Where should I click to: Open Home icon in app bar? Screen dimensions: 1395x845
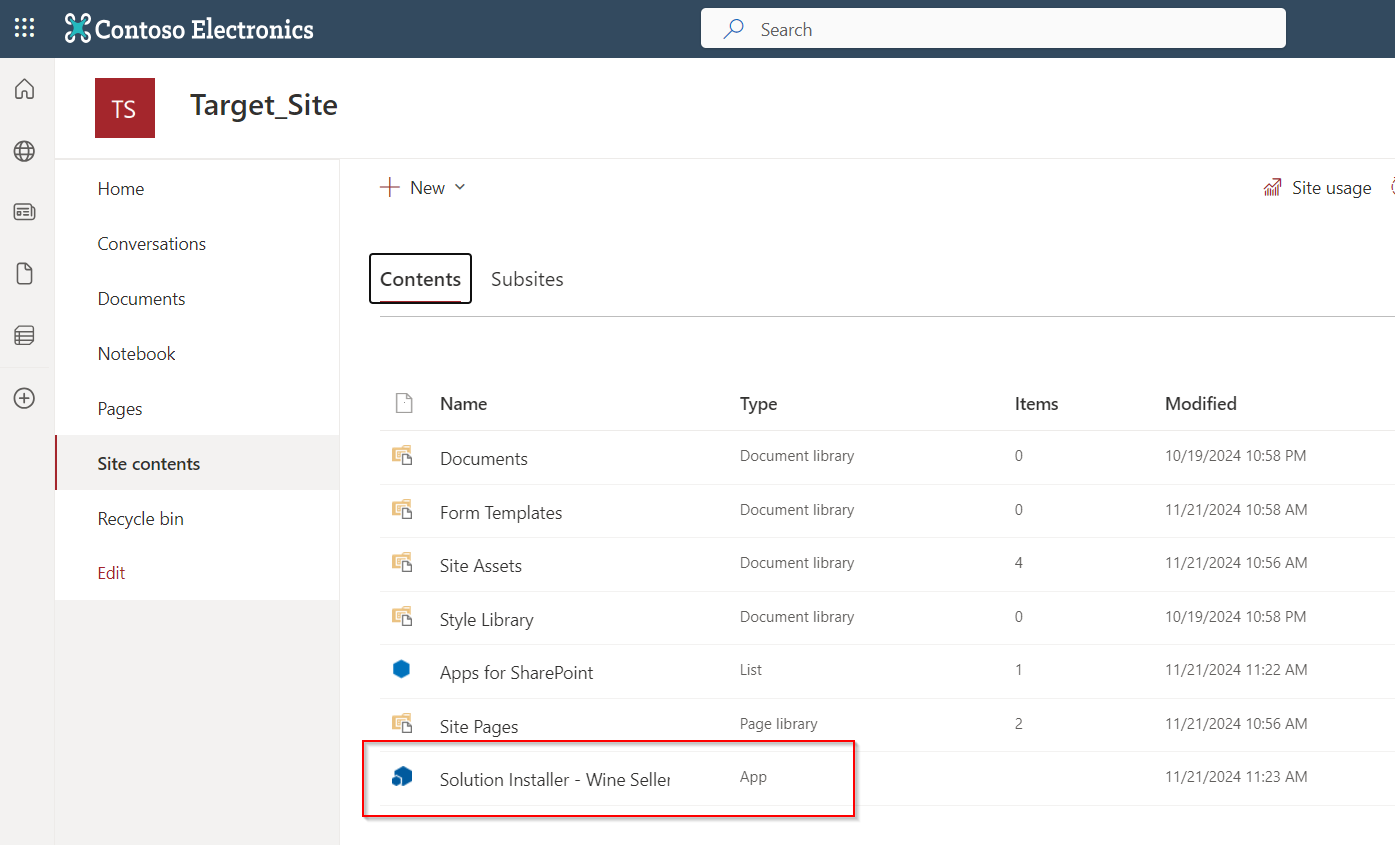click(x=24, y=90)
